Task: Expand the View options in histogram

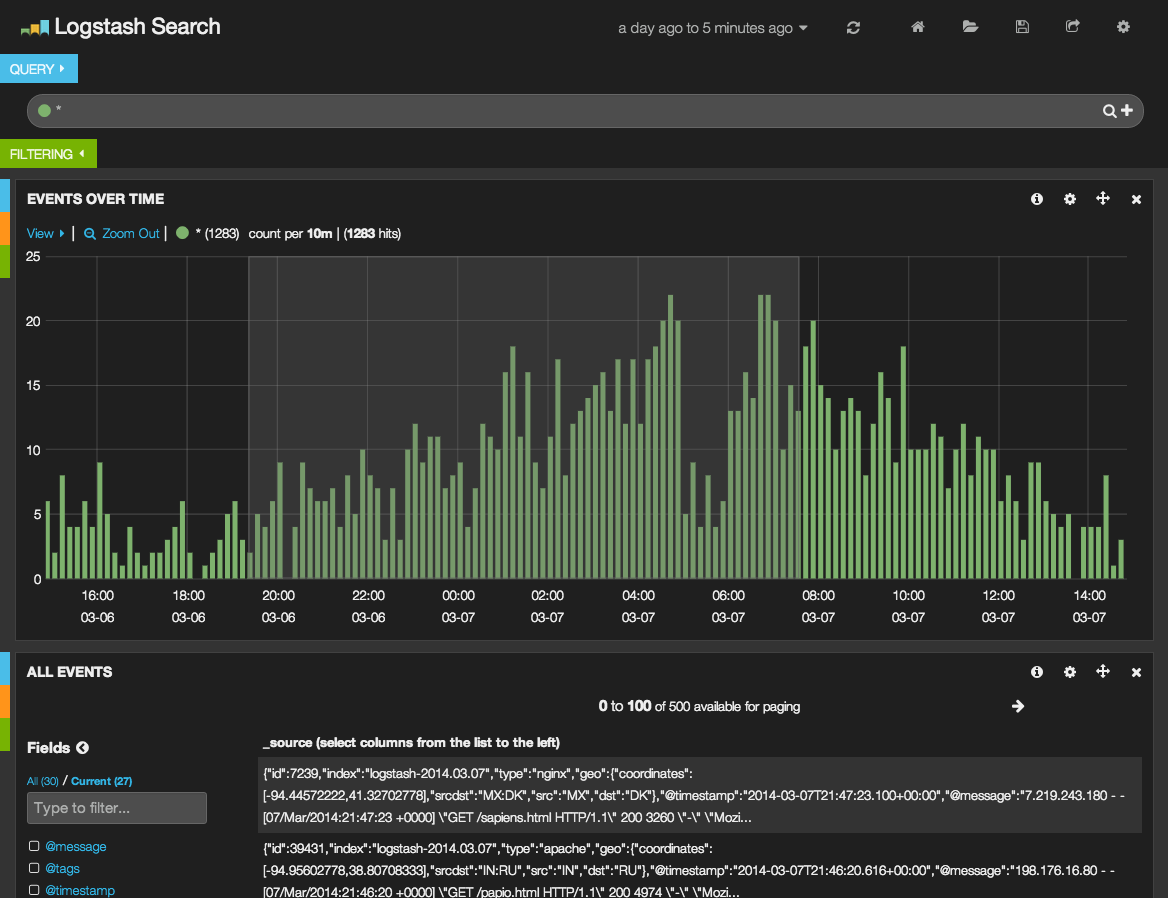Action: coord(45,233)
